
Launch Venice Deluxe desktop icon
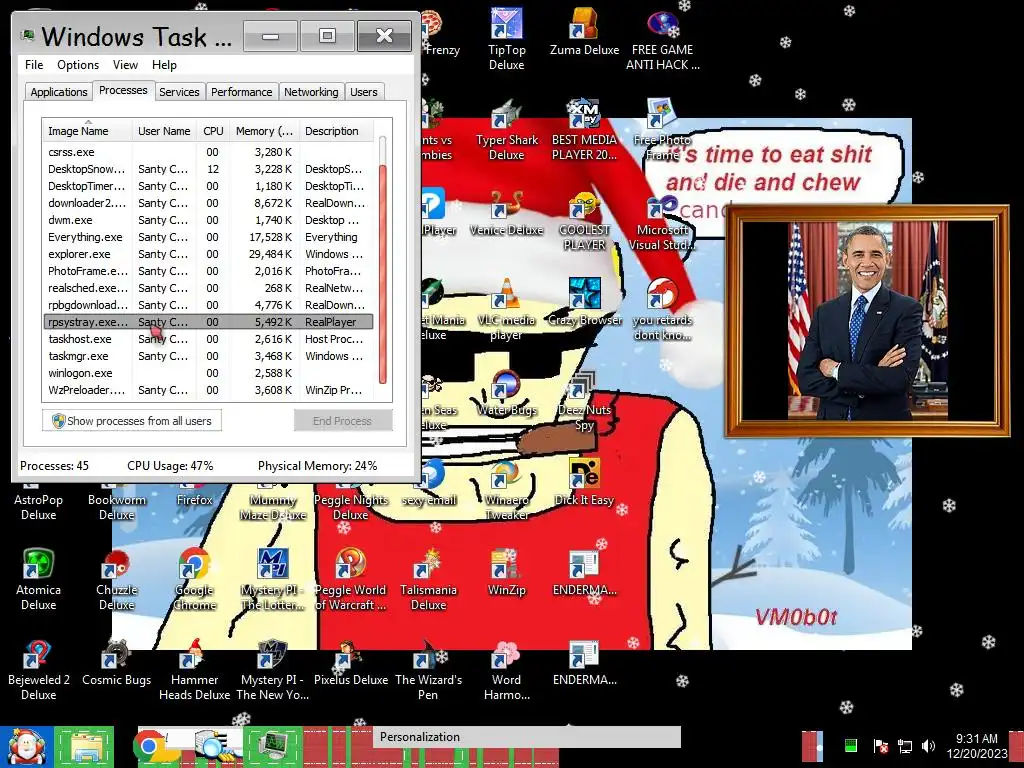(x=506, y=214)
